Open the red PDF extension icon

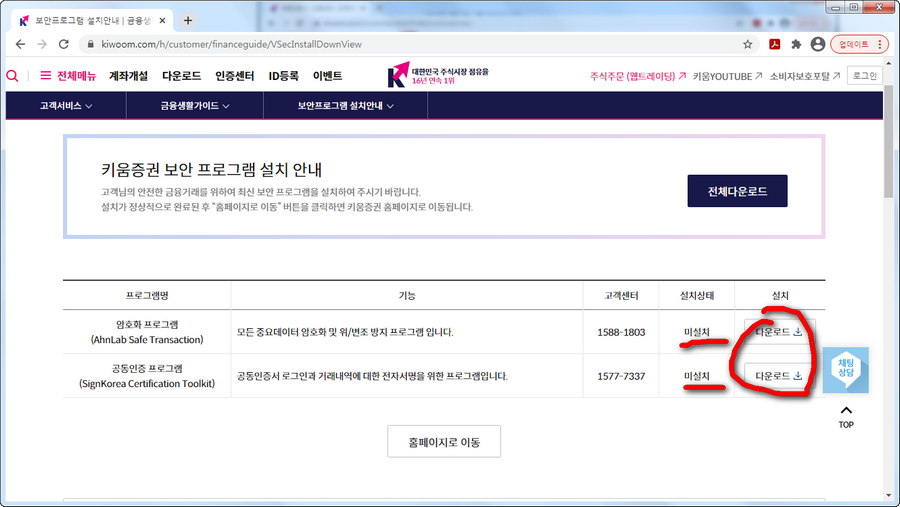click(774, 44)
